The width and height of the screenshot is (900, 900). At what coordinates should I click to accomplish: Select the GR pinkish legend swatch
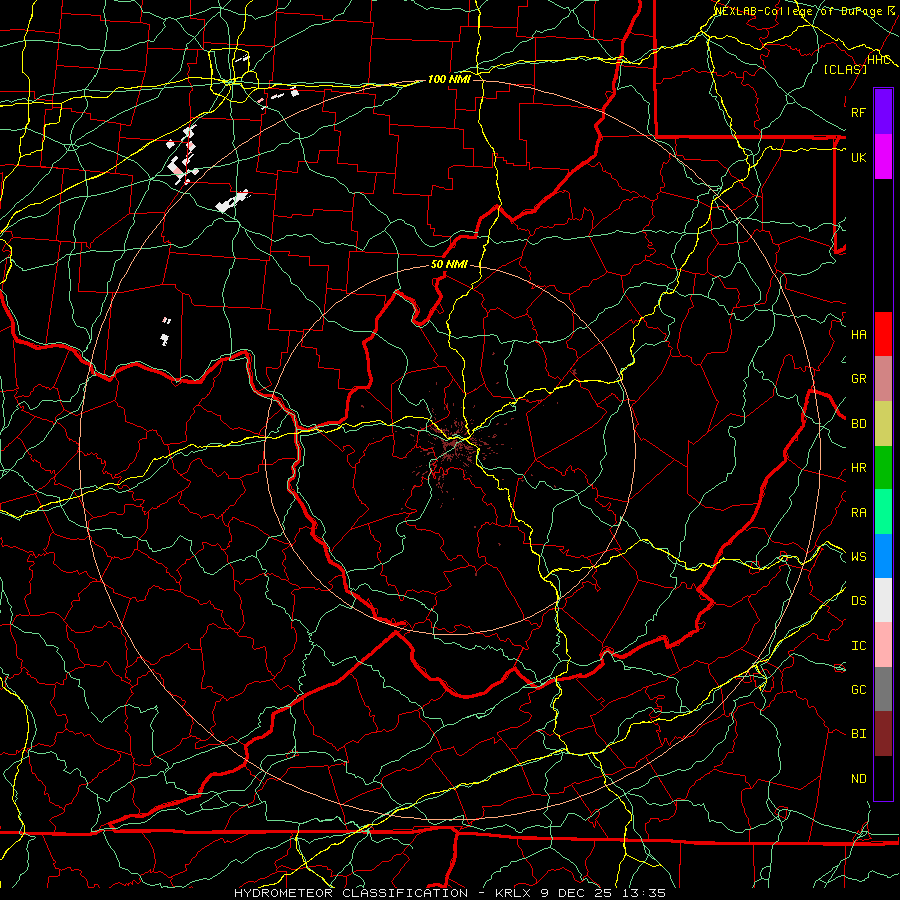click(x=883, y=379)
